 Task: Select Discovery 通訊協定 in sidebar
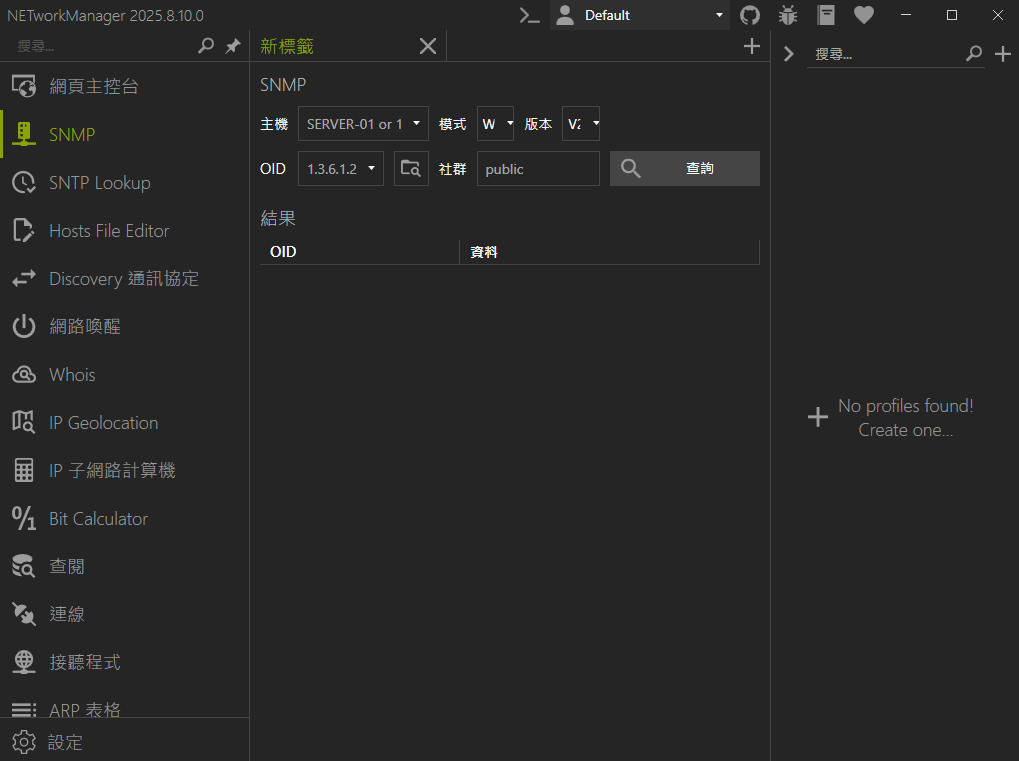pos(125,279)
